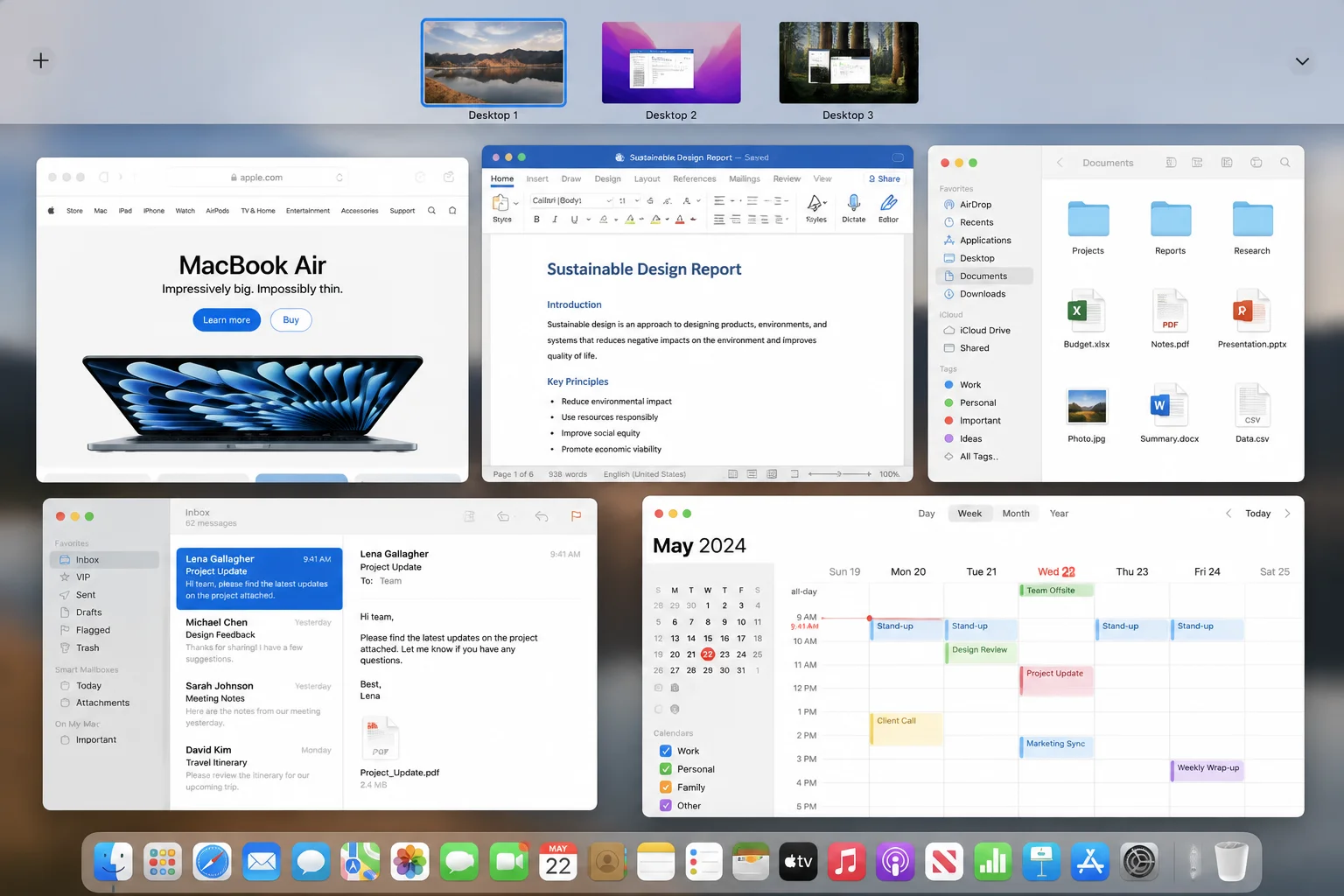This screenshot has height=896, width=1344.
Task: Open Keynote from the Dock
Action: coord(1040,863)
